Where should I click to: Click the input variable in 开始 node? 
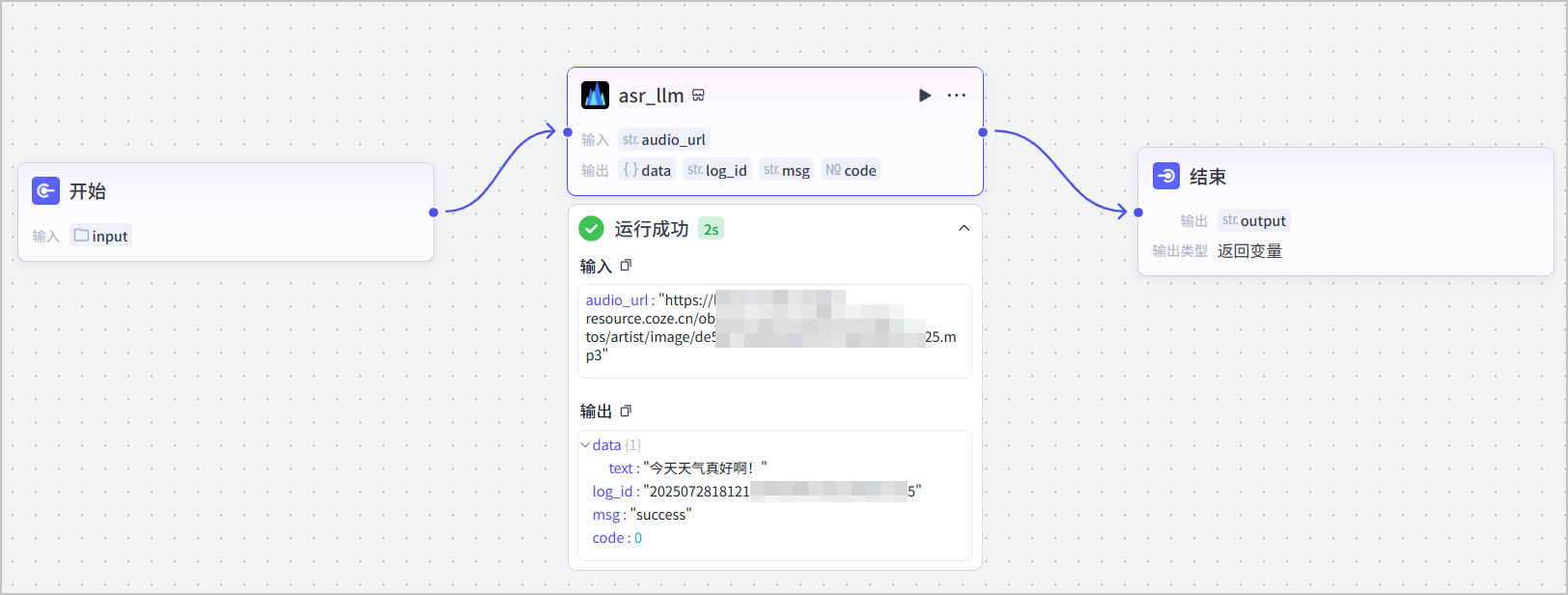(100, 236)
